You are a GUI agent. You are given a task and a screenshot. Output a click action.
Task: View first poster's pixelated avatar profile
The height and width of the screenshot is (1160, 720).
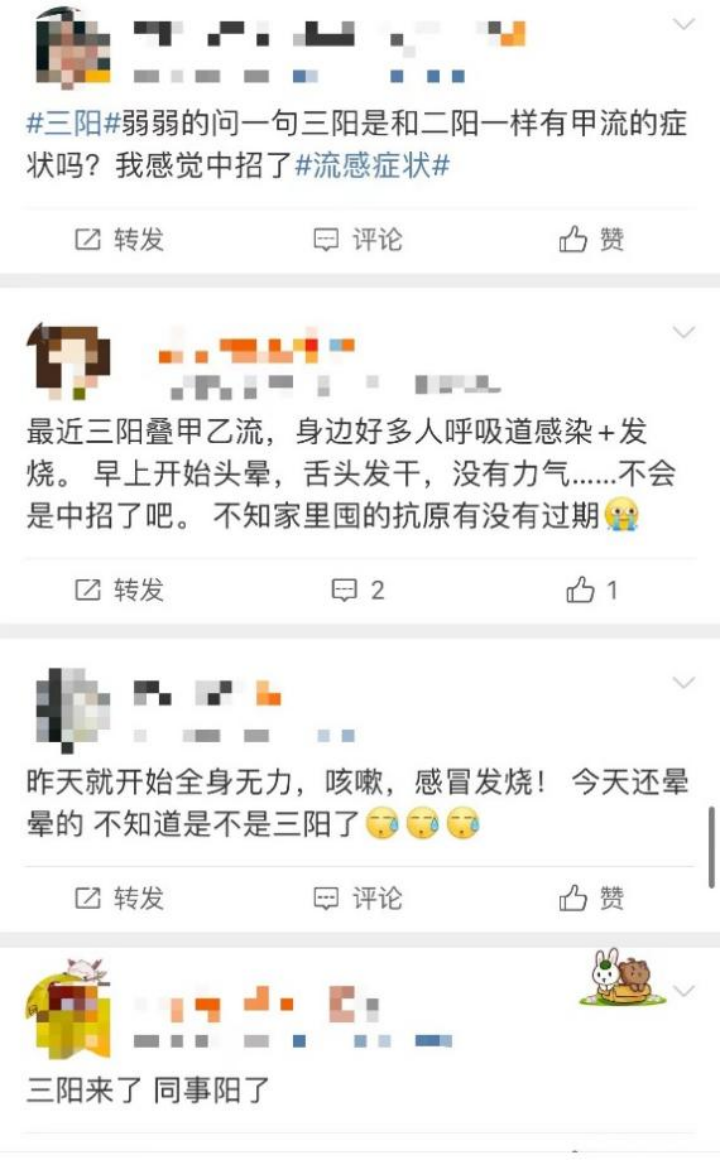tap(73, 47)
